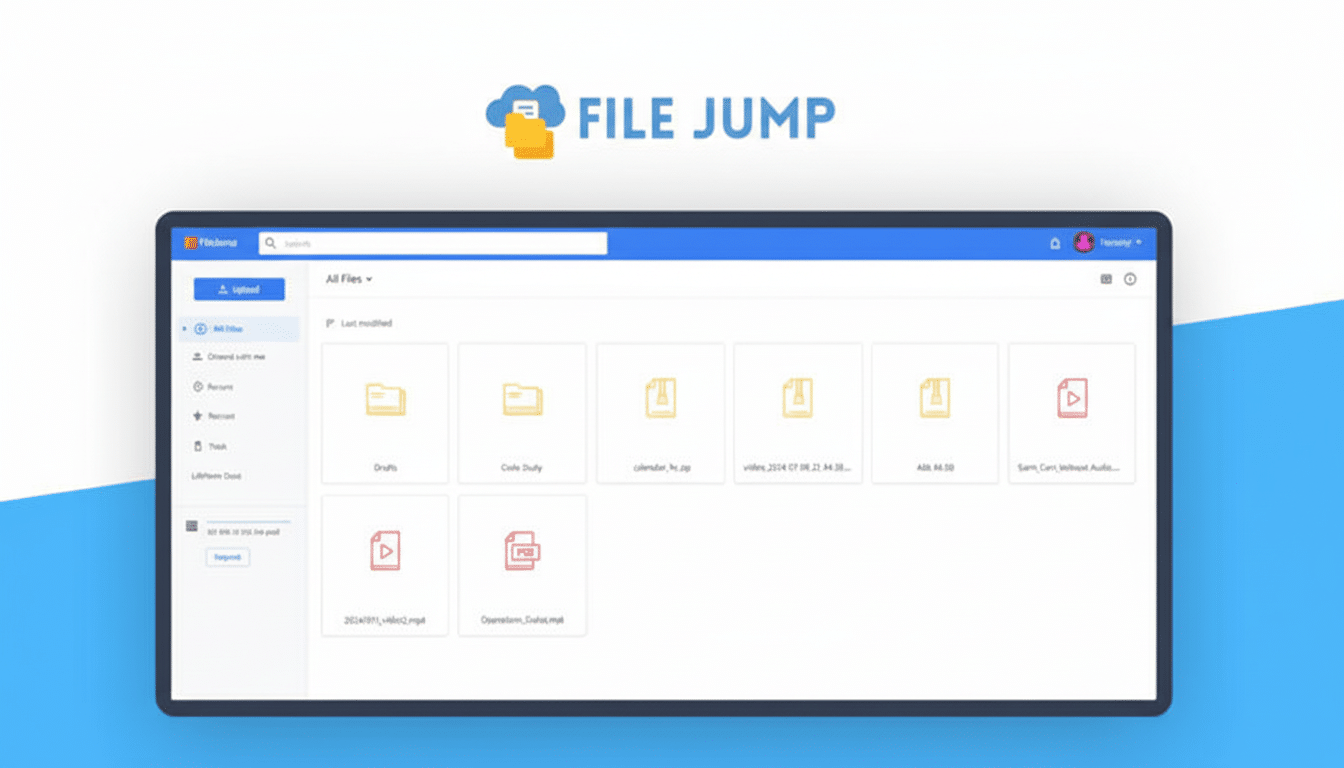Click the search magnifier icon
Viewport: 1344px width, 768px height.
pos(270,243)
